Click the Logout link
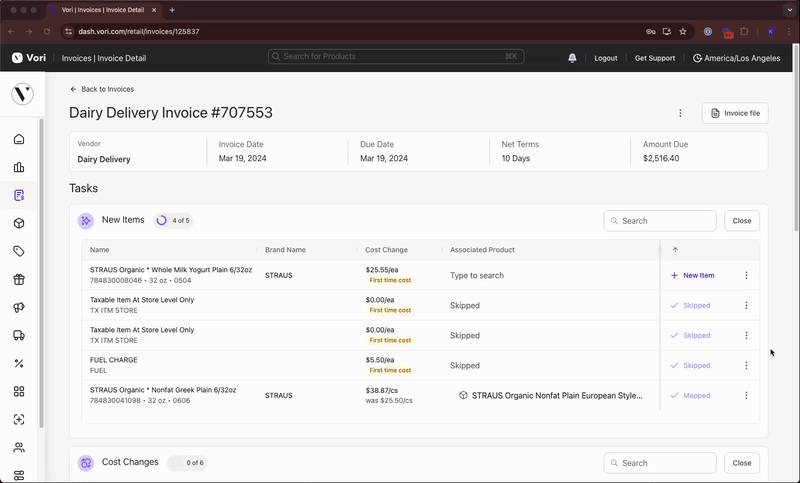Viewport: 800px width, 483px height. [606, 58]
